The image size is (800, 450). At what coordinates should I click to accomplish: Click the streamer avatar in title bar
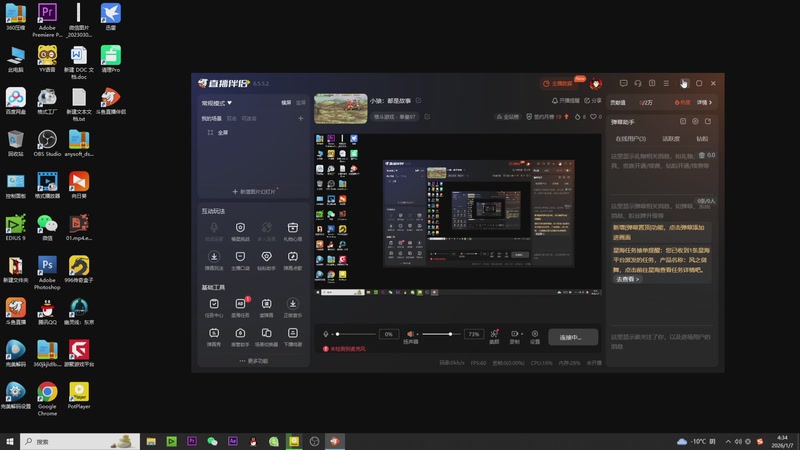pyautogui.click(x=595, y=83)
